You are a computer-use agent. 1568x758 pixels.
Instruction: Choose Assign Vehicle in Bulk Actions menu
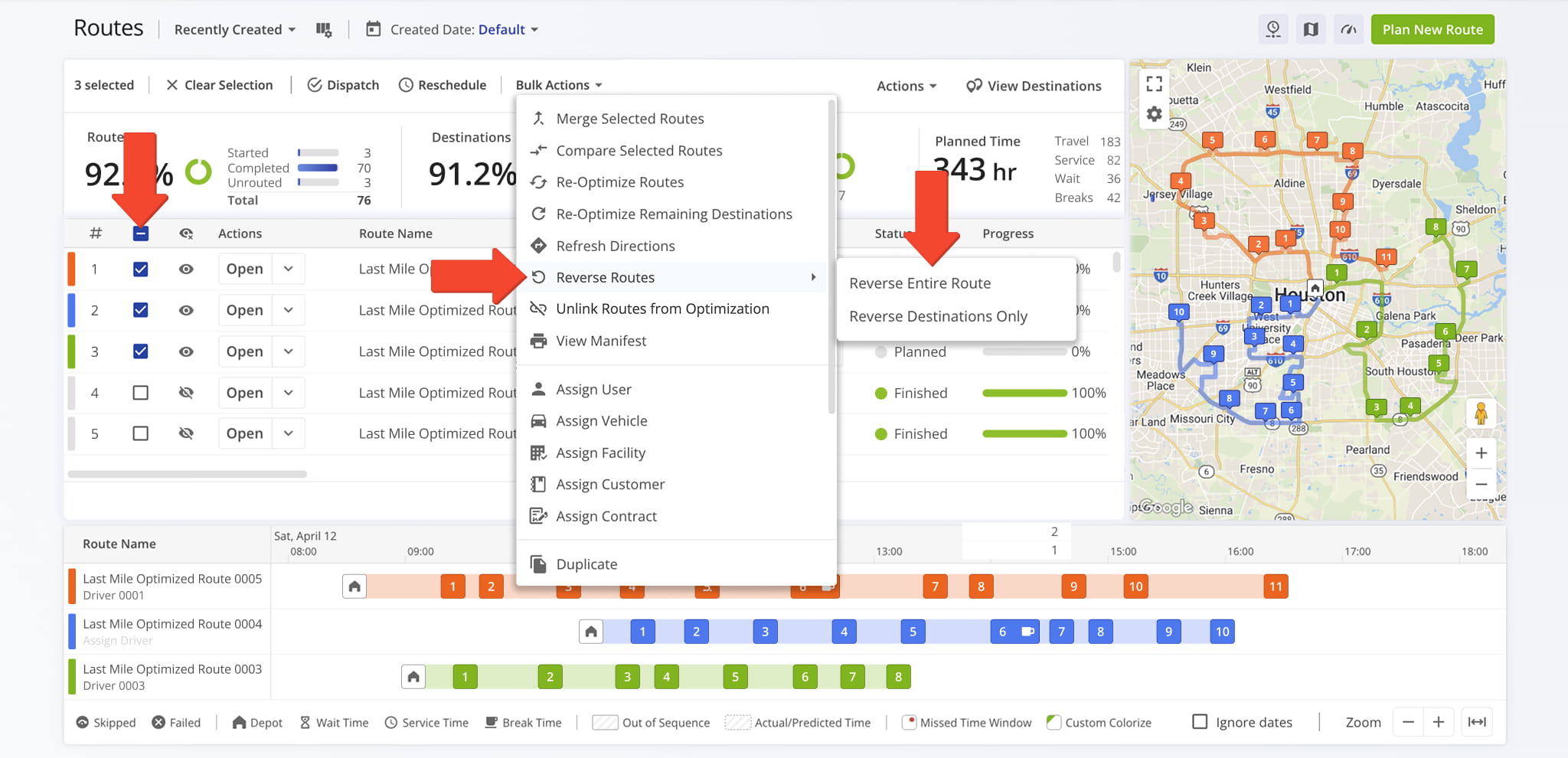pos(602,420)
